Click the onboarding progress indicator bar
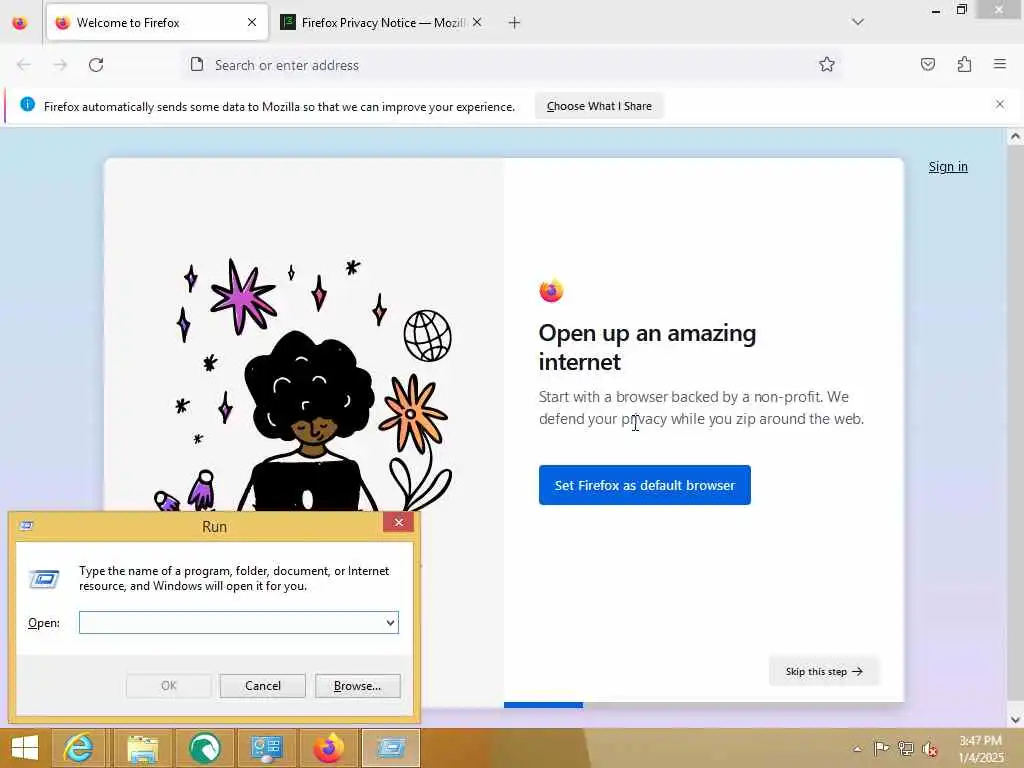The image size is (1024, 768). point(704,705)
